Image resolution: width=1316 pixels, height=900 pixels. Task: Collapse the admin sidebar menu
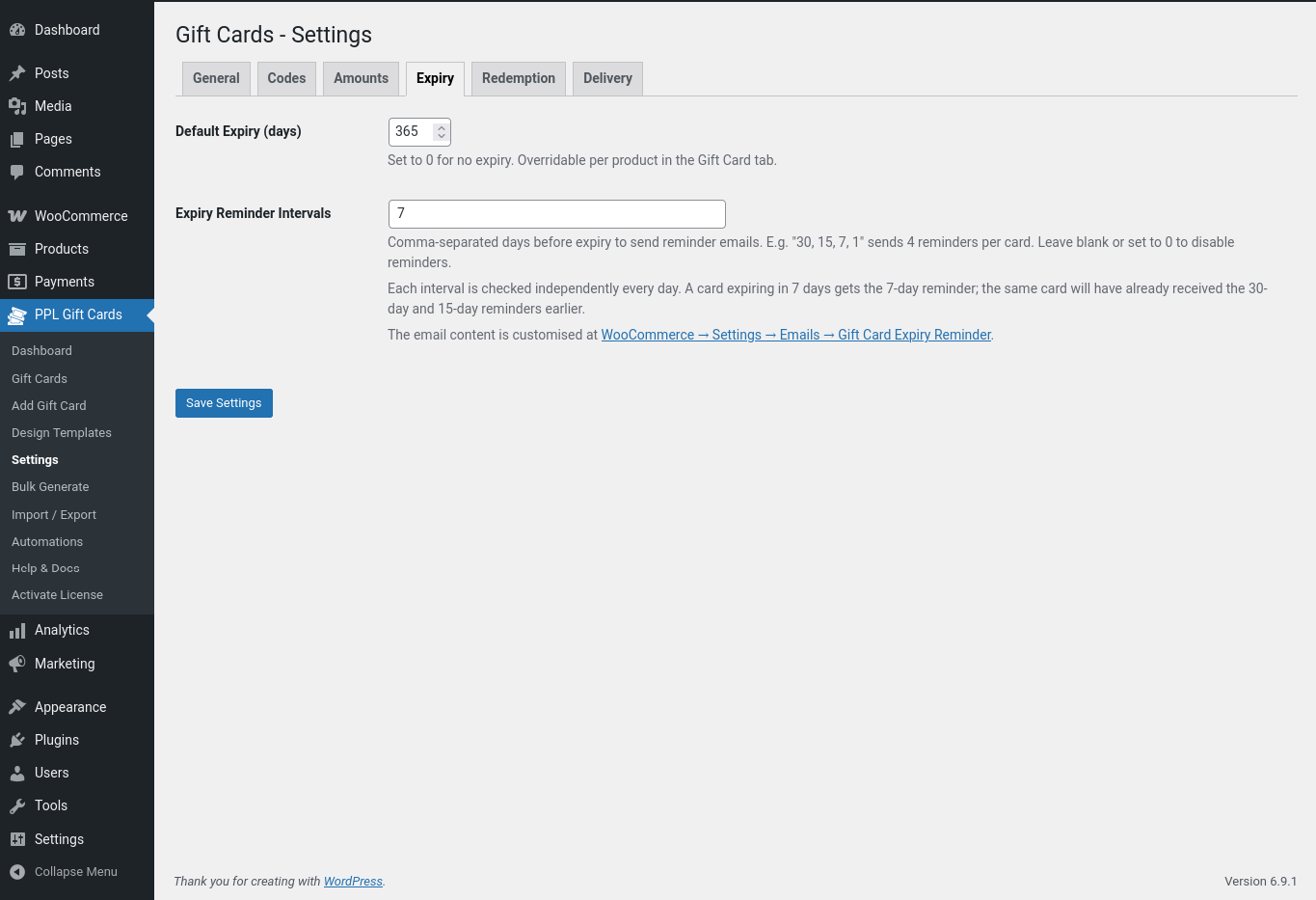tap(64, 872)
